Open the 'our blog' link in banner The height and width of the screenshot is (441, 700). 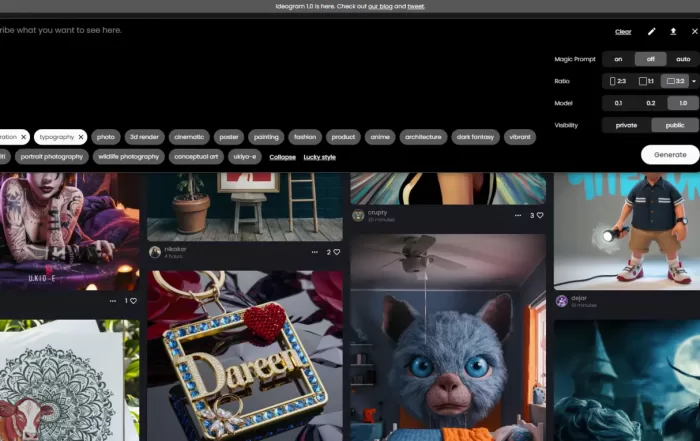(380, 6)
